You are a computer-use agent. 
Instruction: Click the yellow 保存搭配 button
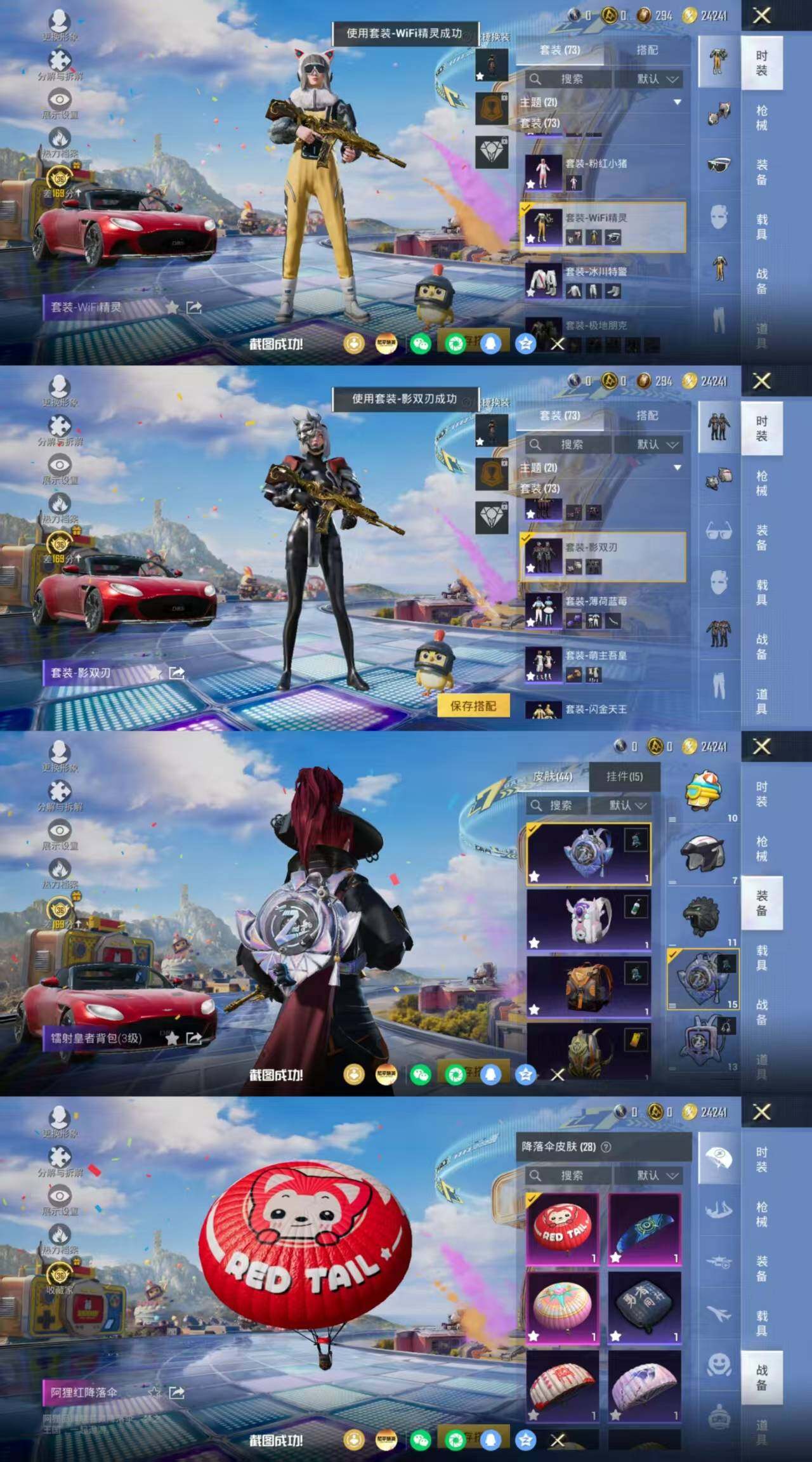tap(473, 706)
